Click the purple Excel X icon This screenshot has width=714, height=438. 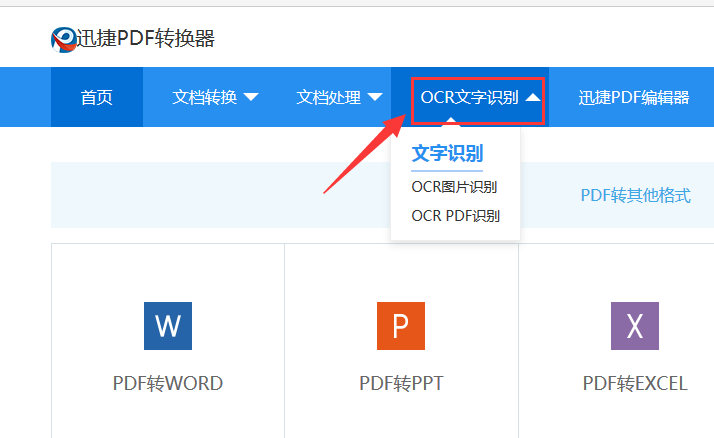tap(635, 326)
